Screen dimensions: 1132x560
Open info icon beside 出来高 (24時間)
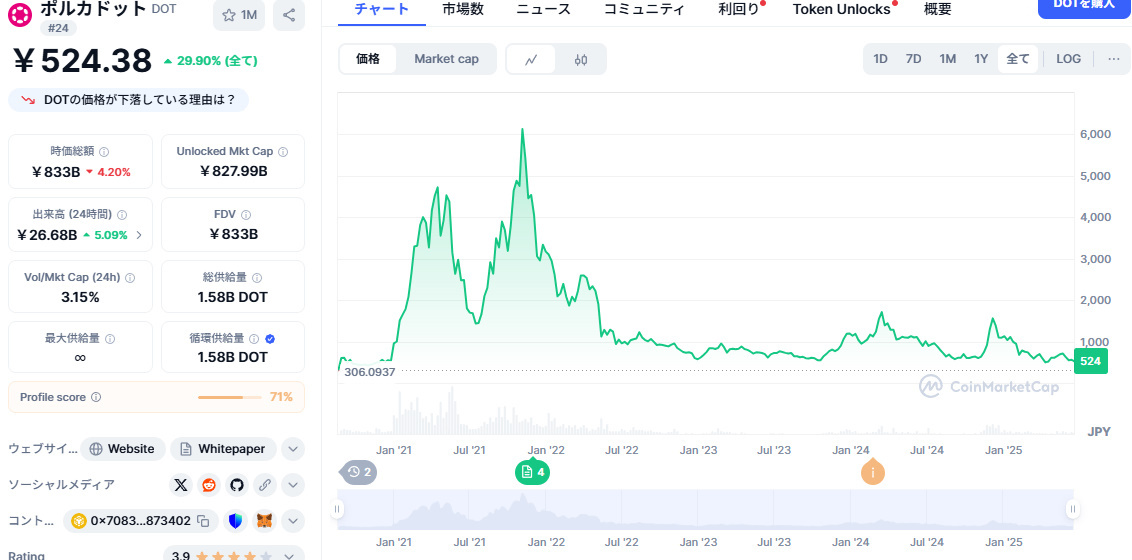[122, 214]
